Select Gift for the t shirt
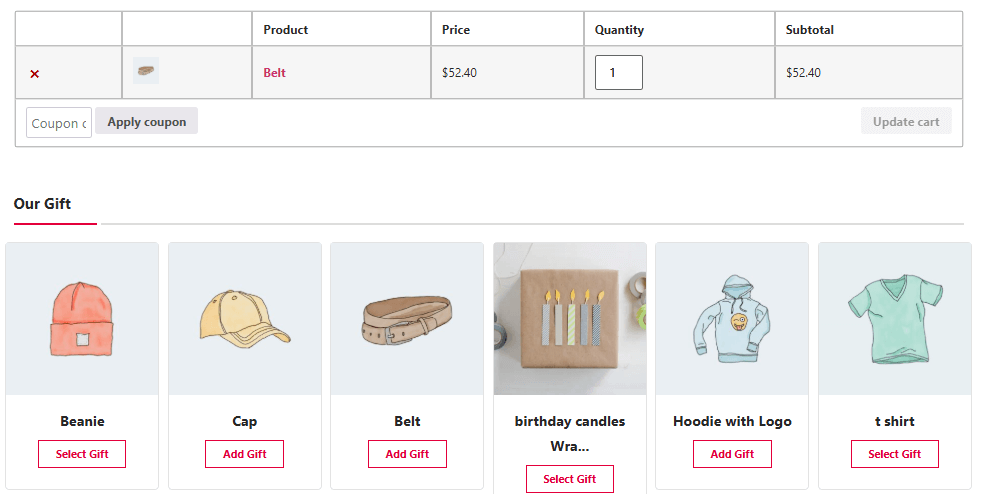Screen dimensions: 983x494 click(895, 454)
